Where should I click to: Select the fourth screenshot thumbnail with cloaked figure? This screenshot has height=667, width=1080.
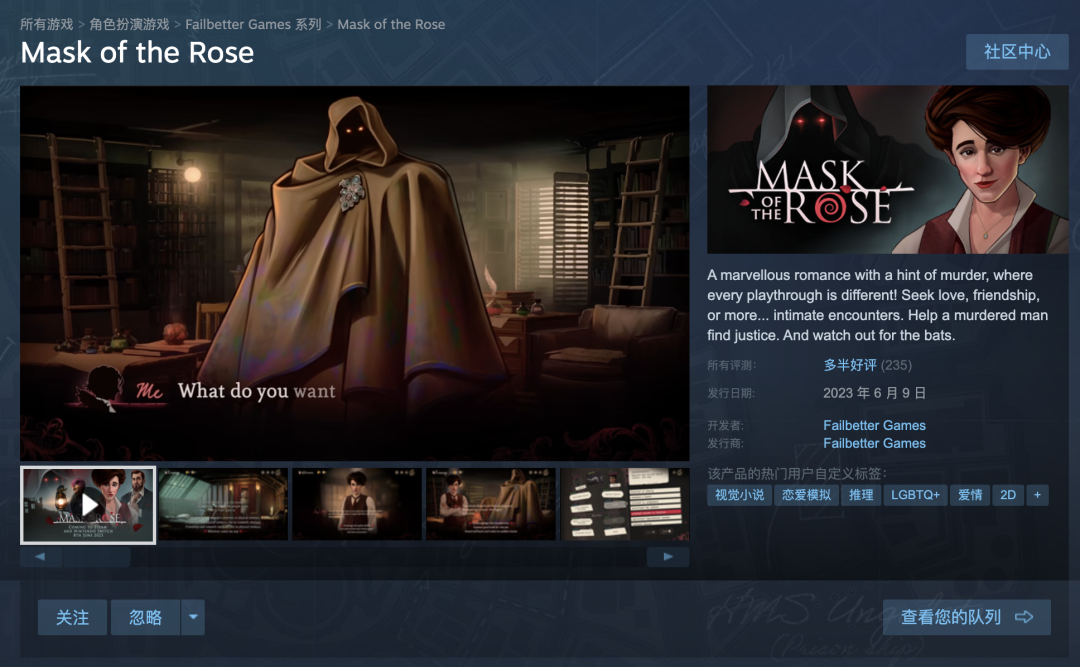[x=490, y=504]
